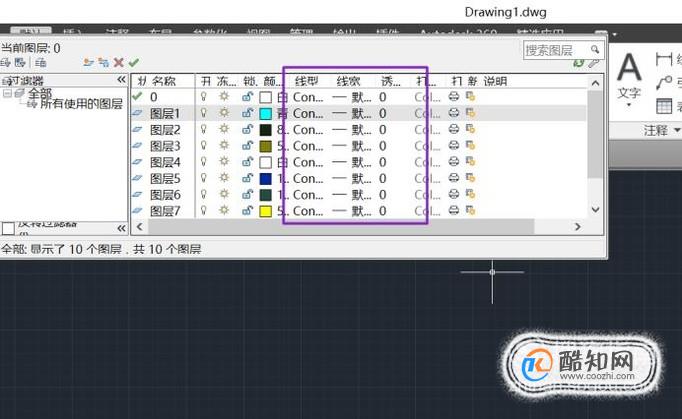
Task: Click the lock icon for 图层5
Action: tap(247, 178)
